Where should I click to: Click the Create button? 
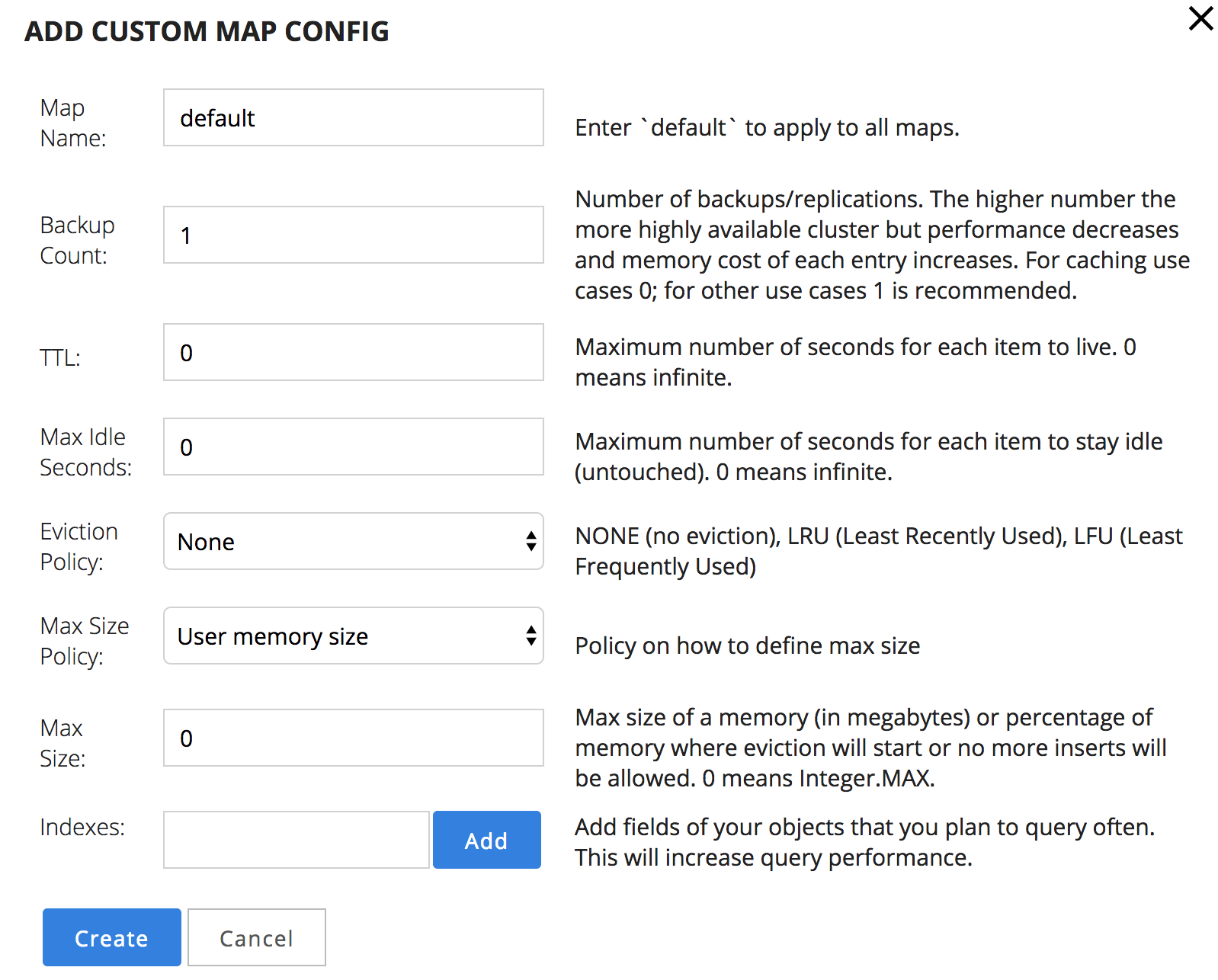tap(112, 937)
